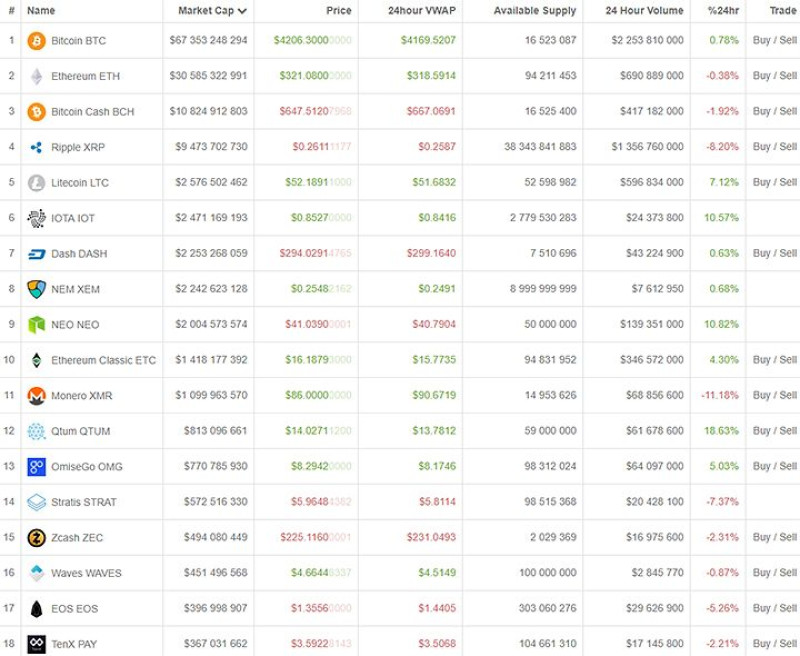Viewport: 800px width, 656px height.
Task: Sort by 24 Hour Volume header
Action: pos(644,11)
